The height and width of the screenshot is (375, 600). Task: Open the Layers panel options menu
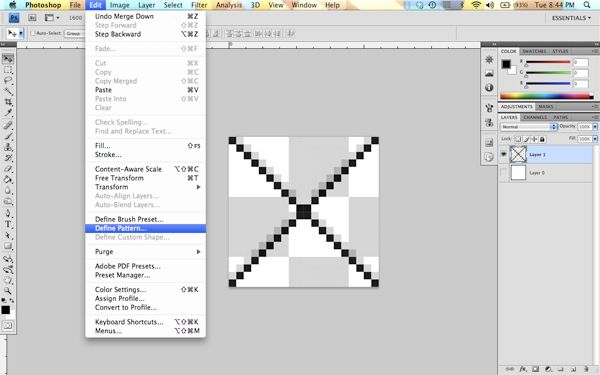coord(595,117)
